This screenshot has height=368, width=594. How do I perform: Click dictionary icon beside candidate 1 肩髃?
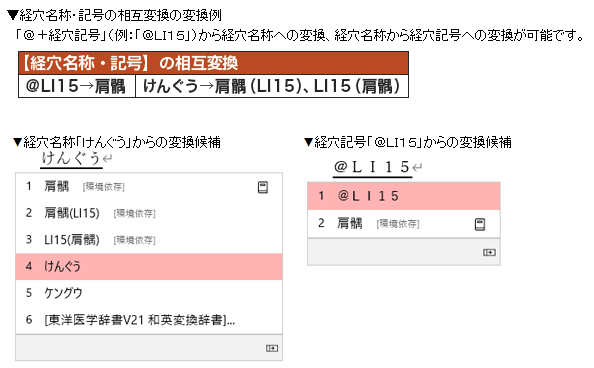coord(263,187)
